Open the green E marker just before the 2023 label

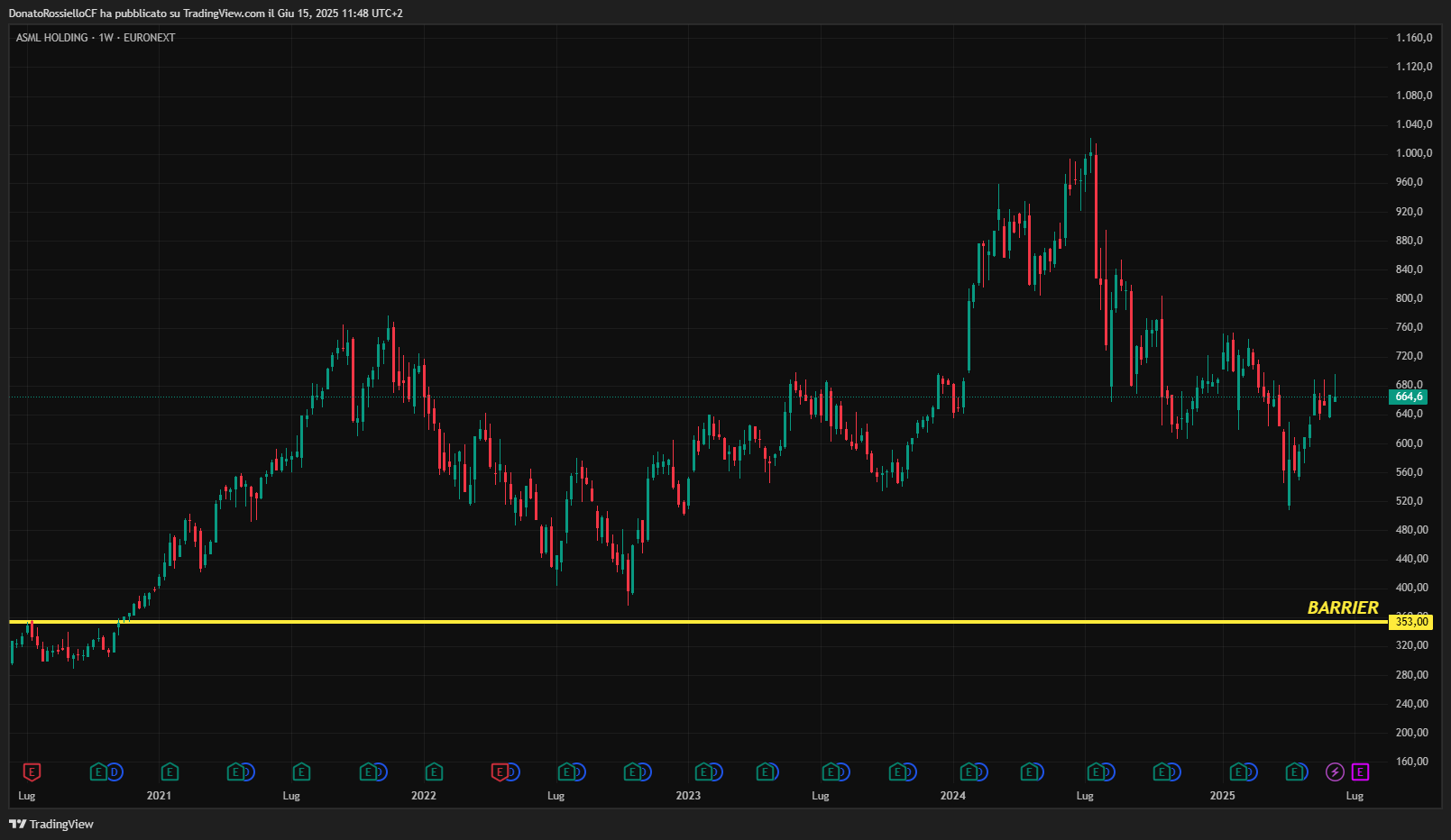point(633,772)
